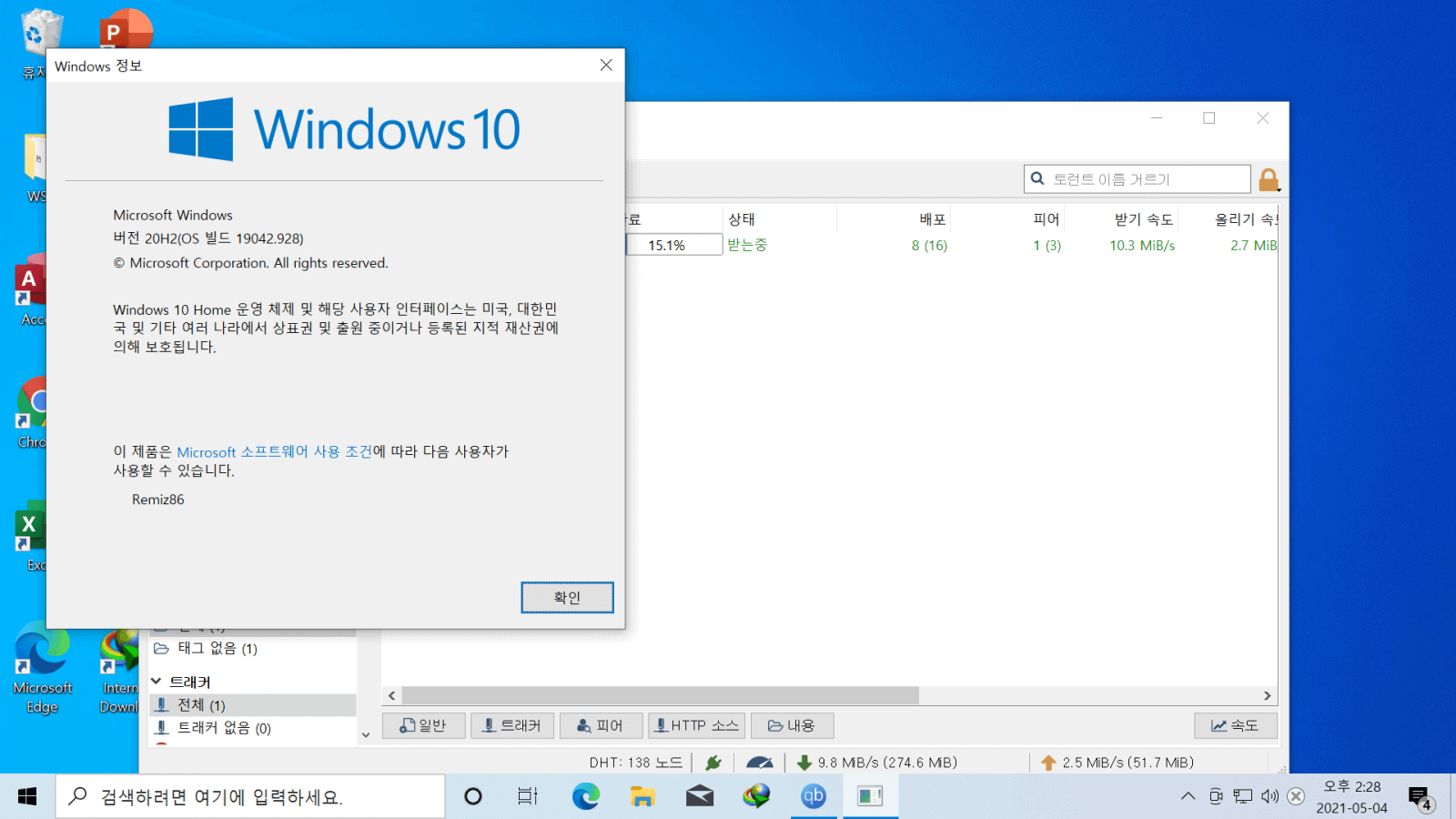Viewport: 1456px width, 819px height.
Task: Toggle alternative speed limits speedometer icon
Action: [x=760, y=763]
